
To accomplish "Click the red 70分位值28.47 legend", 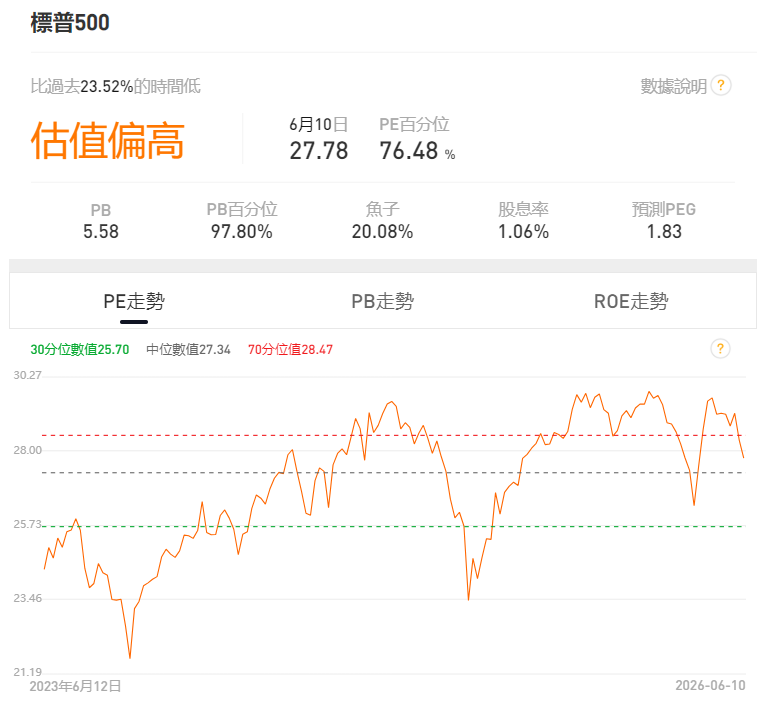I will pos(290,349).
